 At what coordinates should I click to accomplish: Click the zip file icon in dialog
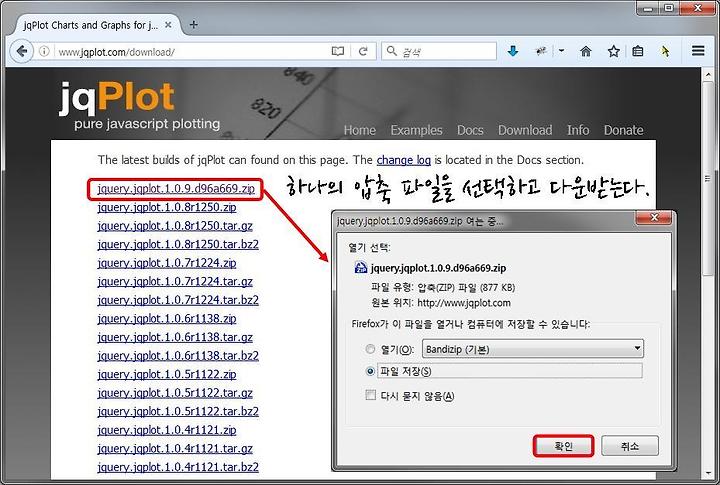[361, 268]
